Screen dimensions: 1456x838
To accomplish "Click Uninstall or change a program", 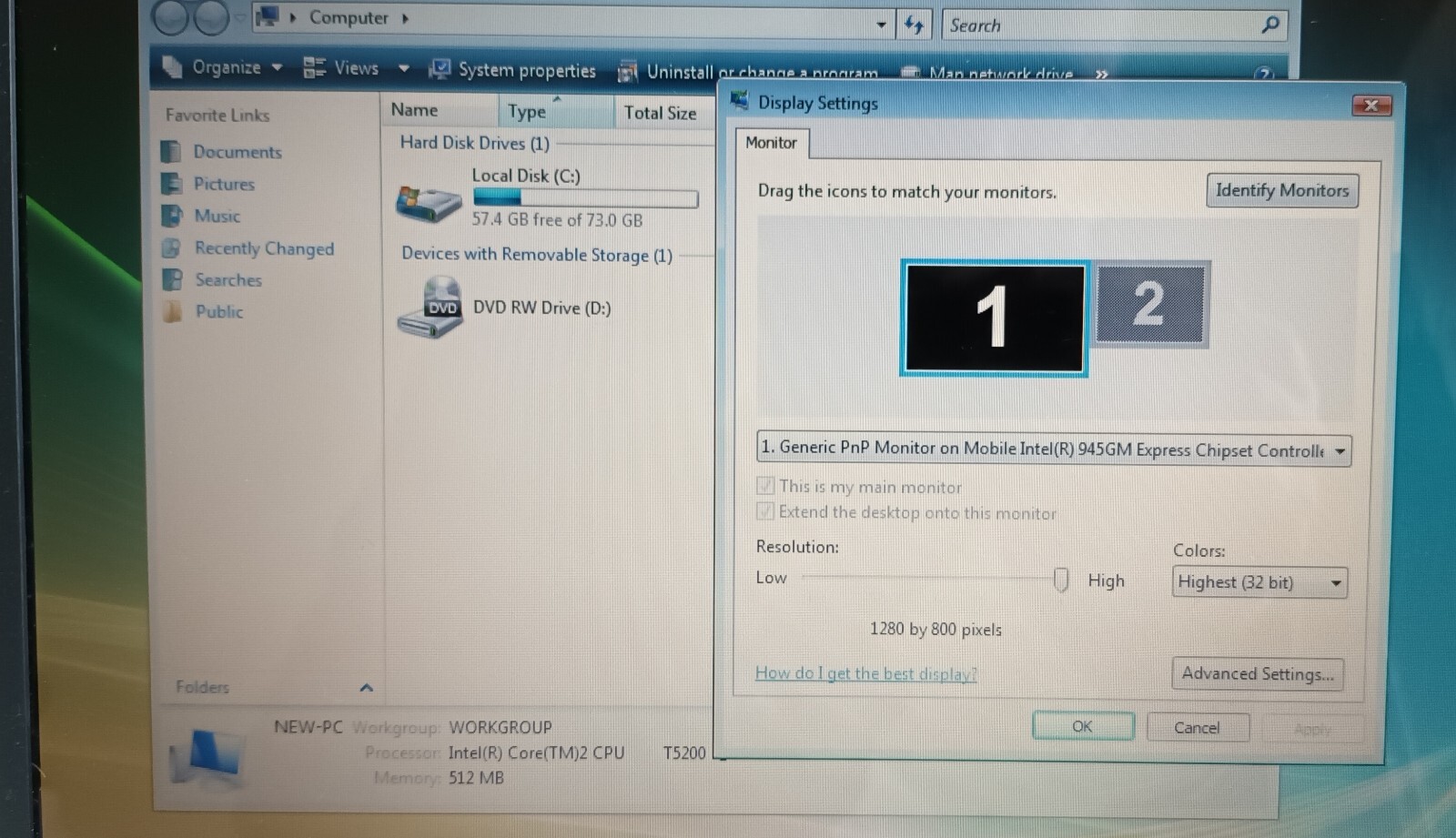I will (748, 72).
